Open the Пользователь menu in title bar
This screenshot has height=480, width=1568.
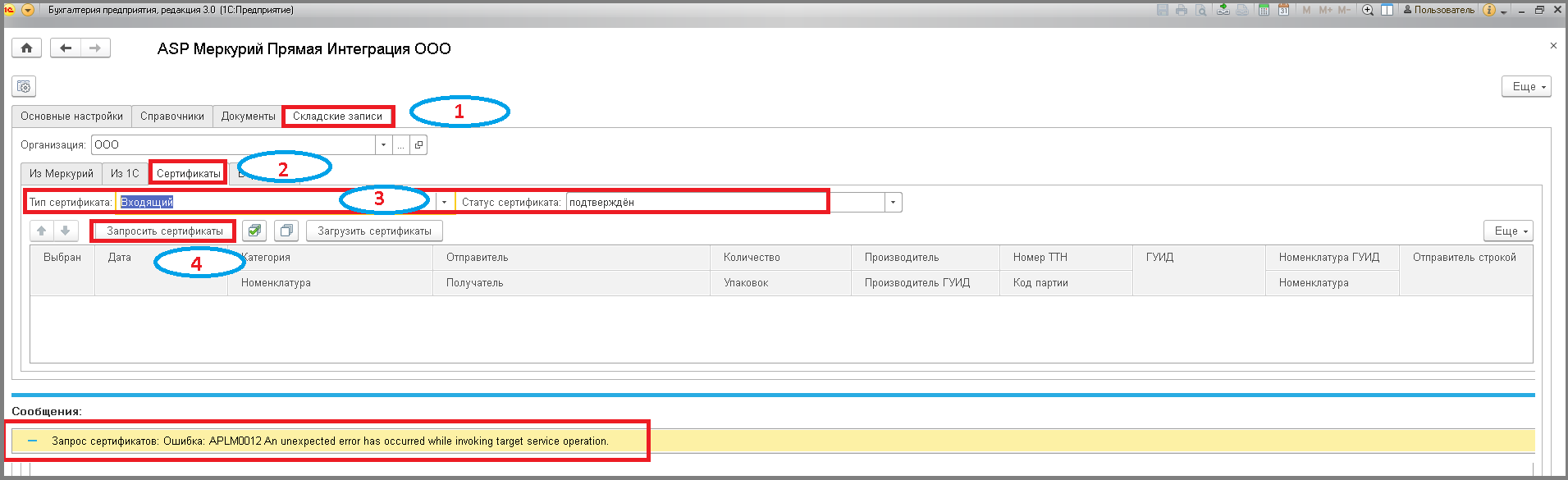pyautogui.click(x=1438, y=10)
